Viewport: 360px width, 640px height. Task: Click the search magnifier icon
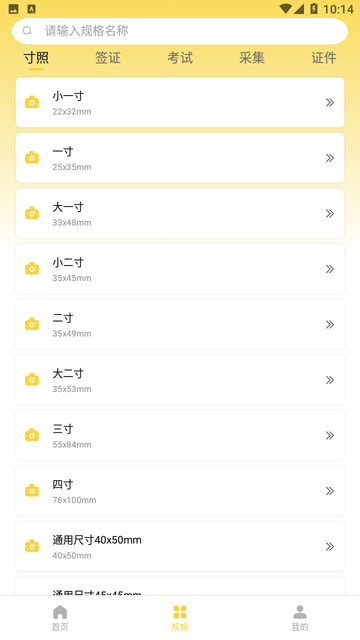[x=27, y=31]
